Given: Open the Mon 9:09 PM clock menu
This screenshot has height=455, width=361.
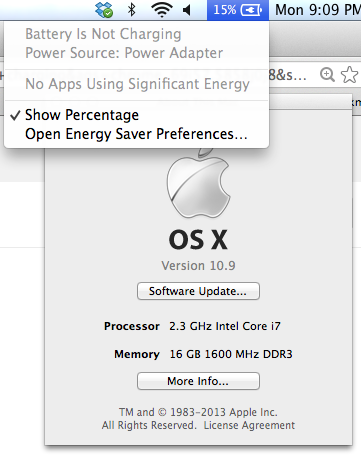Looking at the screenshot, I should [x=317, y=10].
